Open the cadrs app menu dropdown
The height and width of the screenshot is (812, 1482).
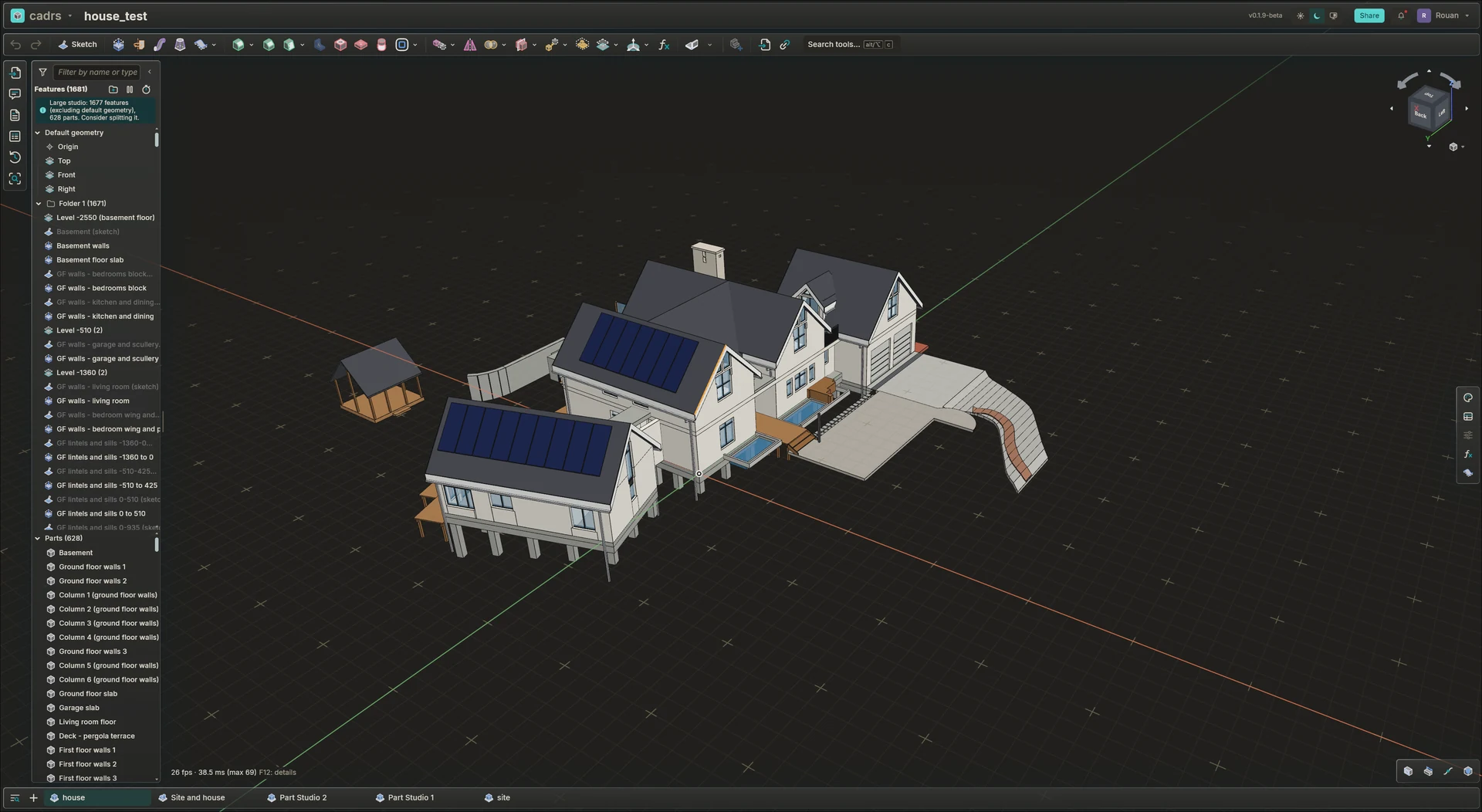[x=69, y=15]
